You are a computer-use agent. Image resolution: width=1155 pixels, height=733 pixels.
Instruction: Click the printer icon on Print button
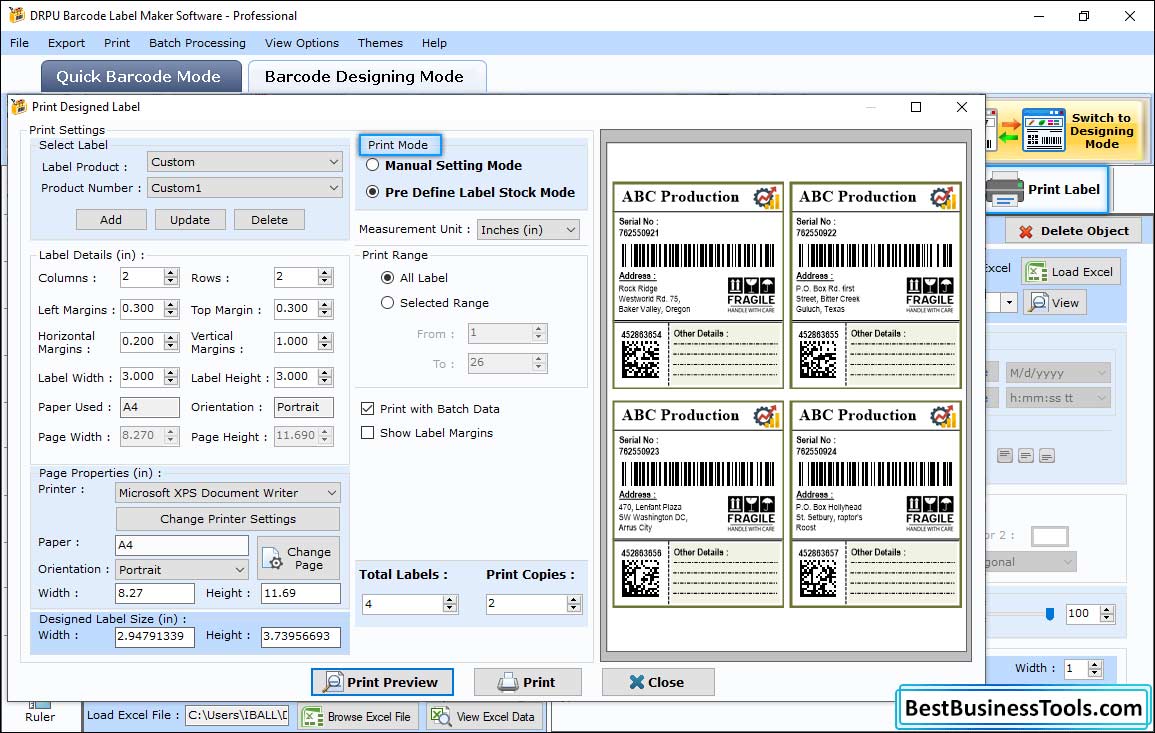(x=508, y=682)
